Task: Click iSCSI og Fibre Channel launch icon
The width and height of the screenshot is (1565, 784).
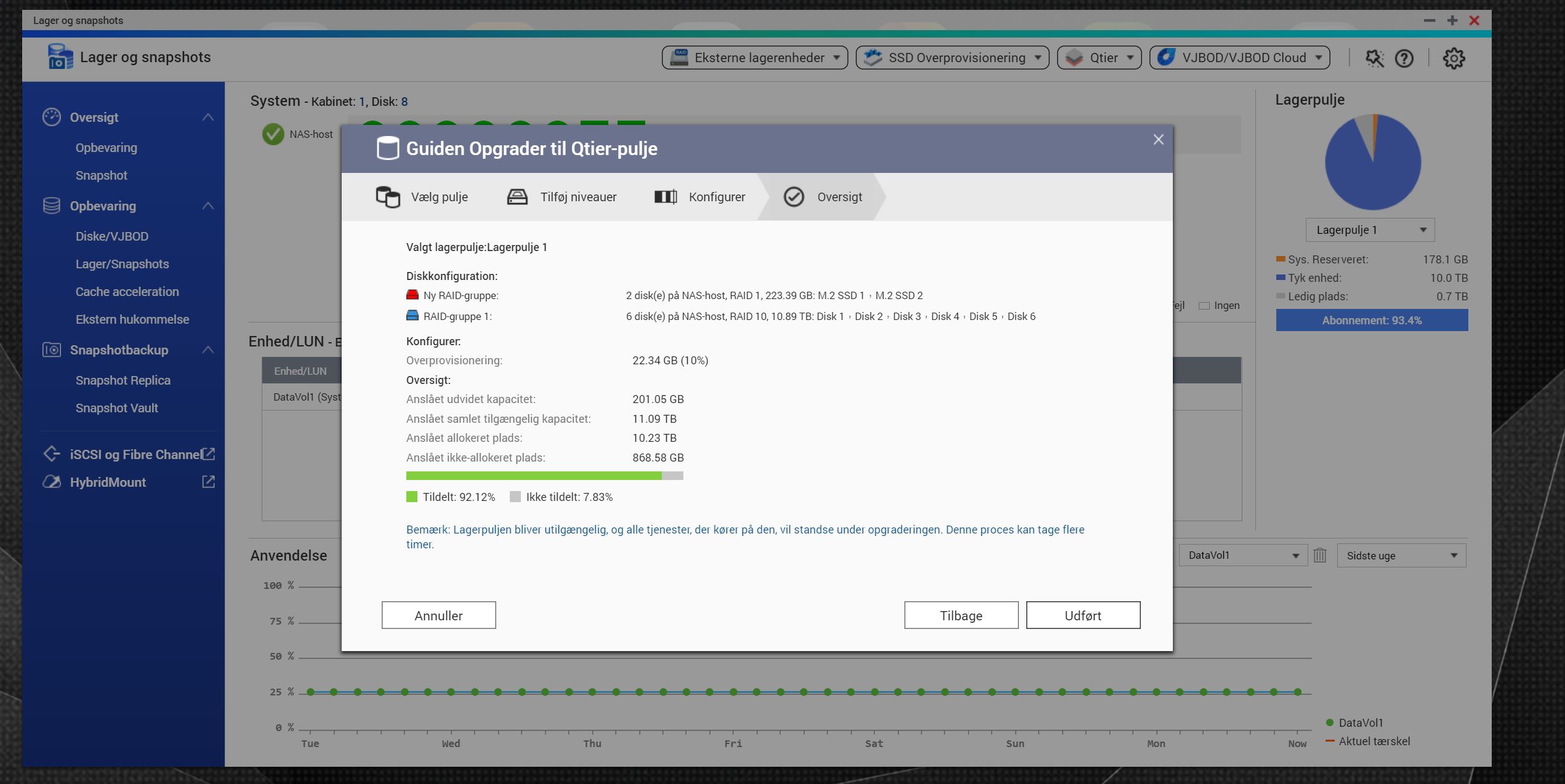Action: 209,454
